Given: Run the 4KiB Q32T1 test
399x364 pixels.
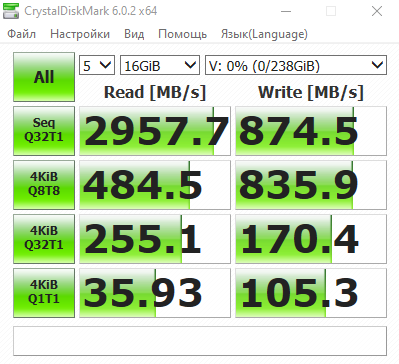Looking at the screenshot, I should pyautogui.click(x=44, y=239).
